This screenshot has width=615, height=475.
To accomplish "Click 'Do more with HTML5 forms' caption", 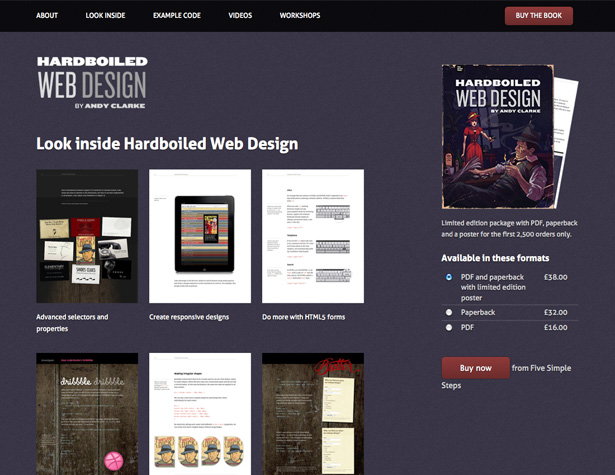I will pyautogui.click(x=304, y=317).
